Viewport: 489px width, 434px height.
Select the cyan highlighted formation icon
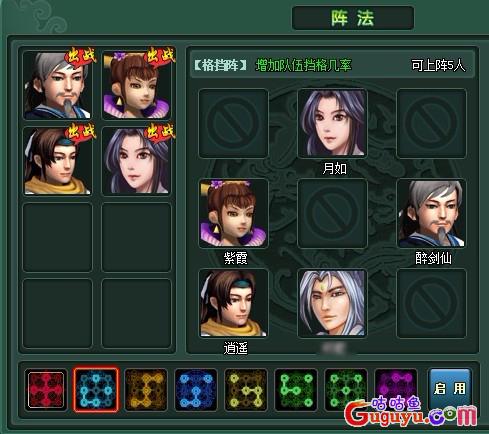(x=96, y=390)
